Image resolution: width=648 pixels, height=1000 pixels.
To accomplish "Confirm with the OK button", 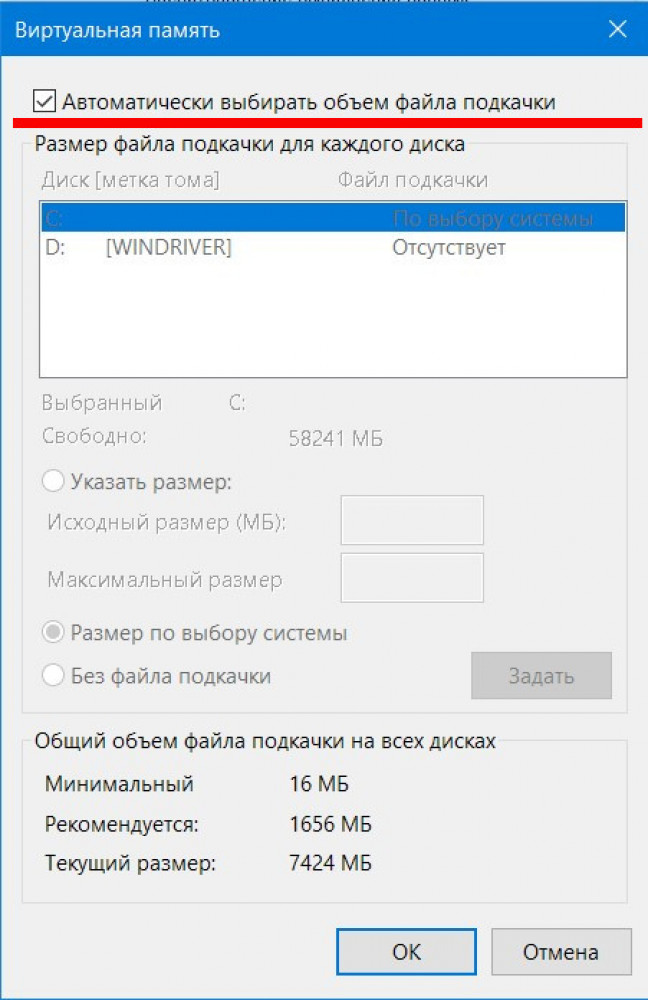I will (406, 951).
